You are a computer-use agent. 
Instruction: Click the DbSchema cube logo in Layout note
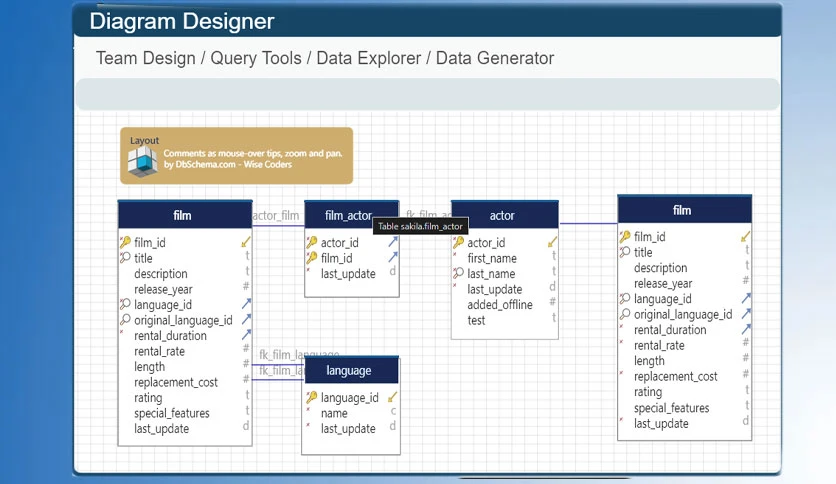pyautogui.click(x=142, y=160)
